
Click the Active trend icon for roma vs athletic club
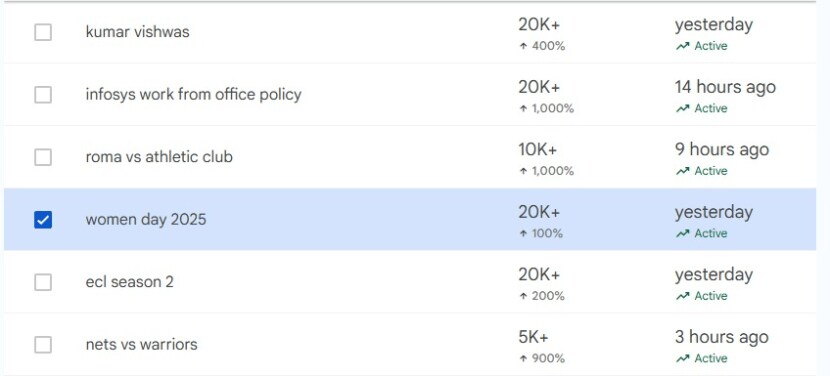(x=682, y=171)
